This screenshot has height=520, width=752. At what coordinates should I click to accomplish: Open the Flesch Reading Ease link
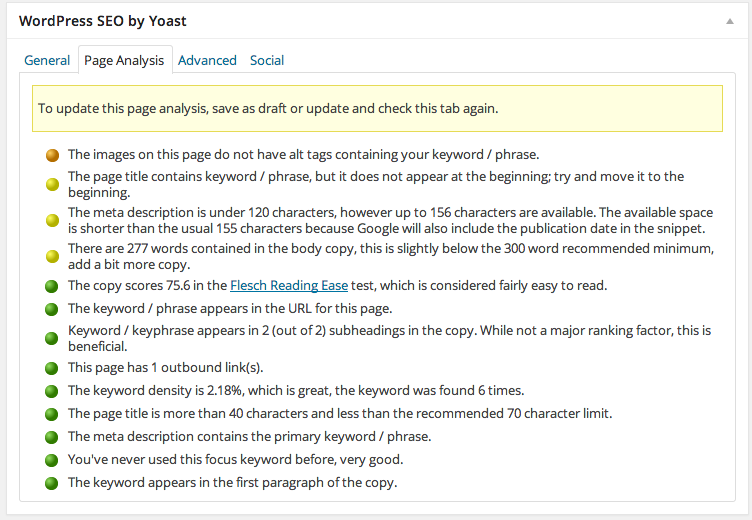click(289, 286)
